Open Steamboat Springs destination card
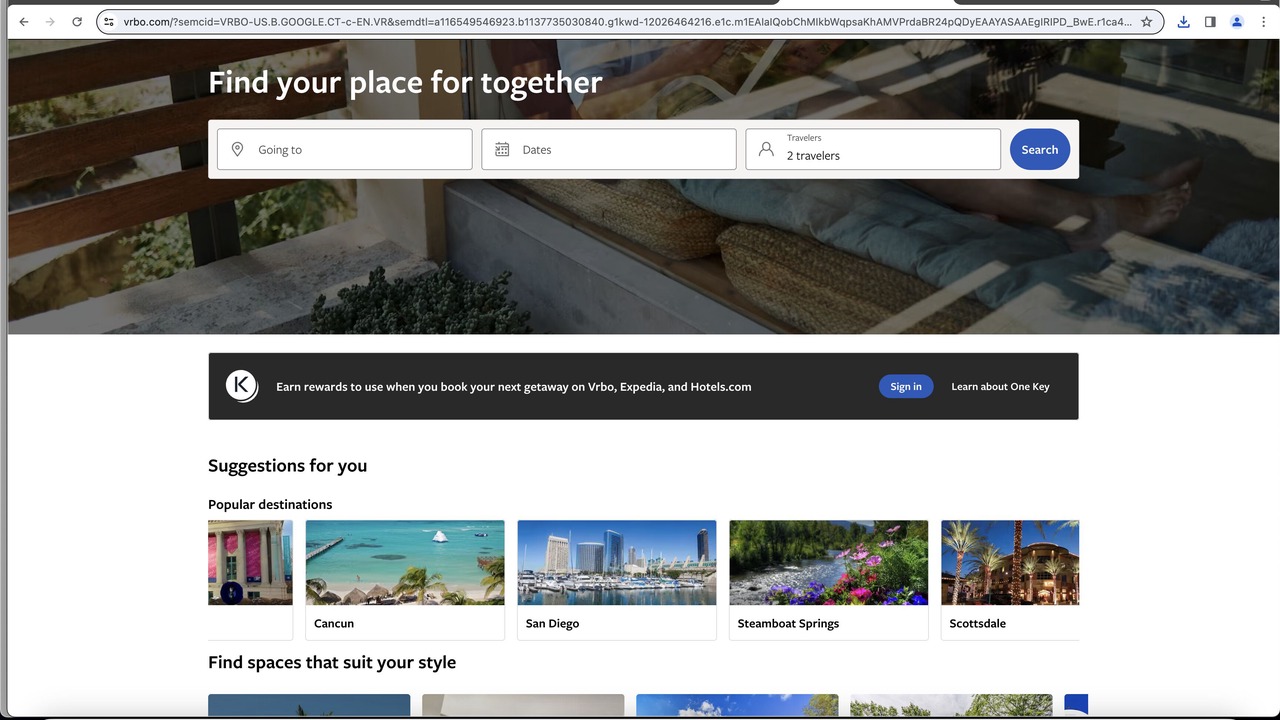Viewport: 1280px width, 720px height. click(x=829, y=578)
